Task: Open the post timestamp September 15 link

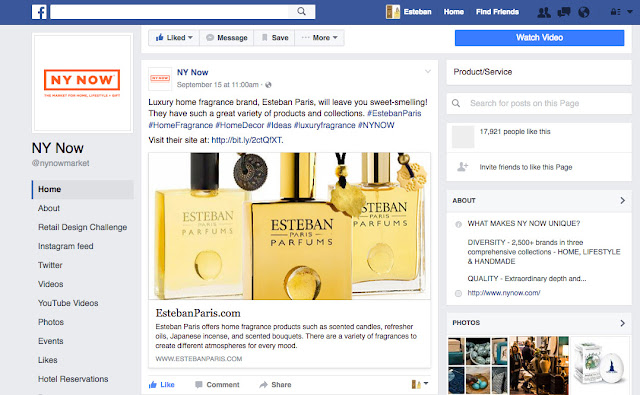Action: point(218,85)
